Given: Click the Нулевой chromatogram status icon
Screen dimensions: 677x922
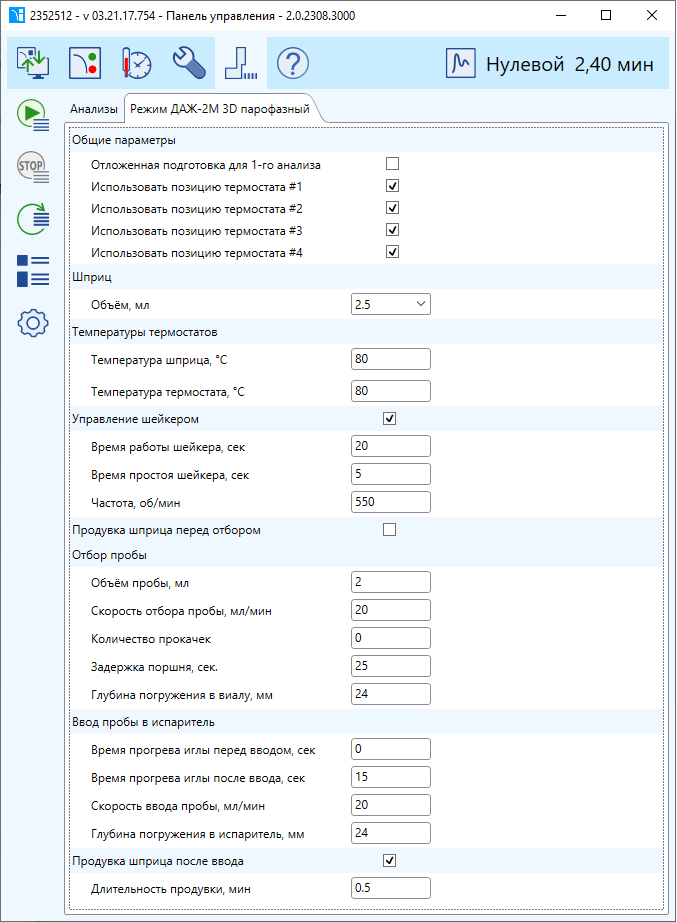Looking at the screenshot, I should 461,64.
